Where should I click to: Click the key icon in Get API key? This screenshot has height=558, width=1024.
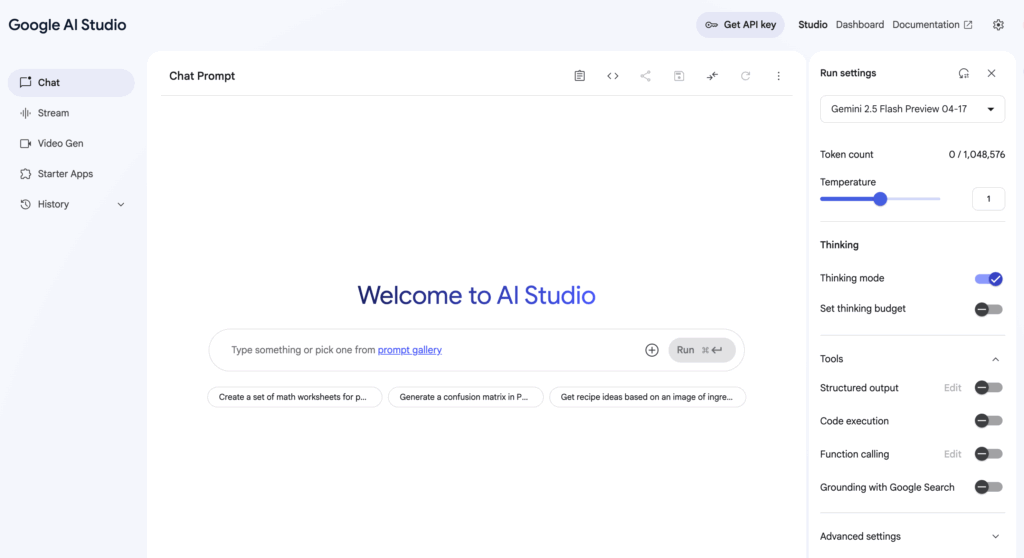[711, 25]
